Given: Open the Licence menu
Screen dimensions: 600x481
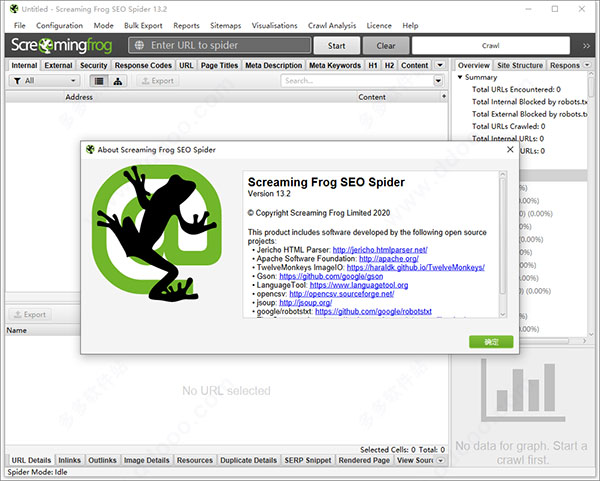Looking at the screenshot, I should tap(379, 26).
